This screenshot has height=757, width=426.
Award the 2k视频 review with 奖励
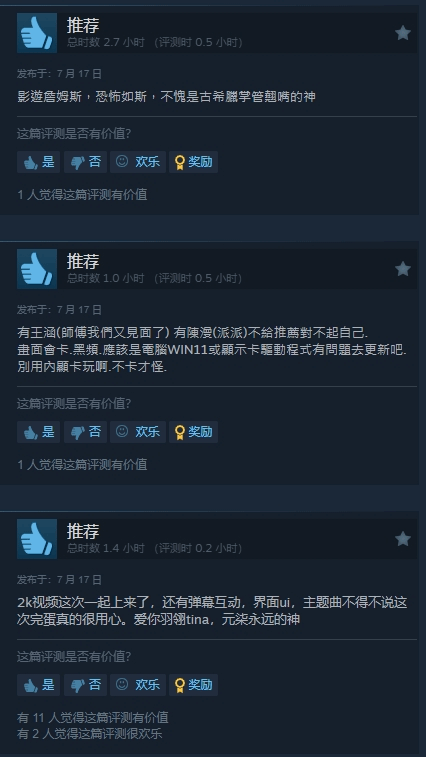(x=193, y=685)
